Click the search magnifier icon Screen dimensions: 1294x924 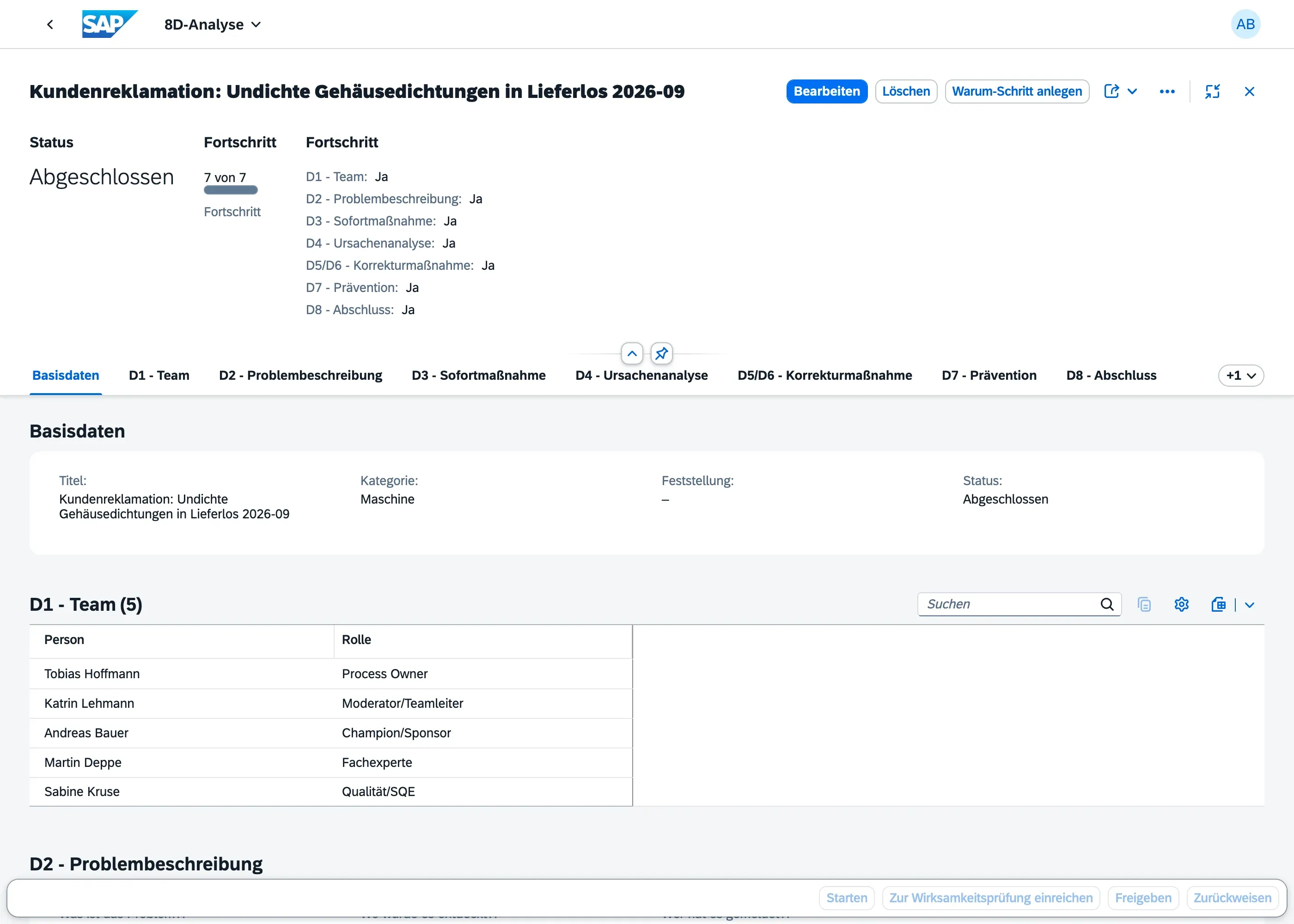coord(1107,604)
